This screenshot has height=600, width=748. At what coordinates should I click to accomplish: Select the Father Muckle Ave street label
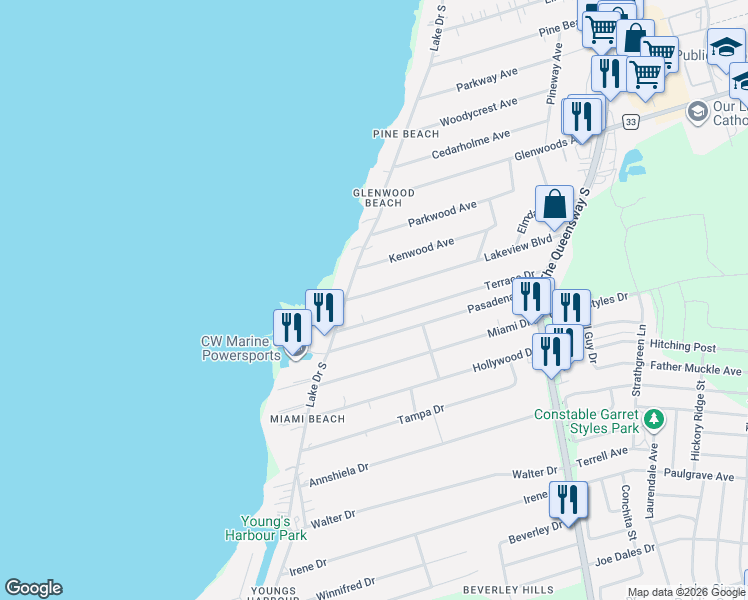(696, 368)
